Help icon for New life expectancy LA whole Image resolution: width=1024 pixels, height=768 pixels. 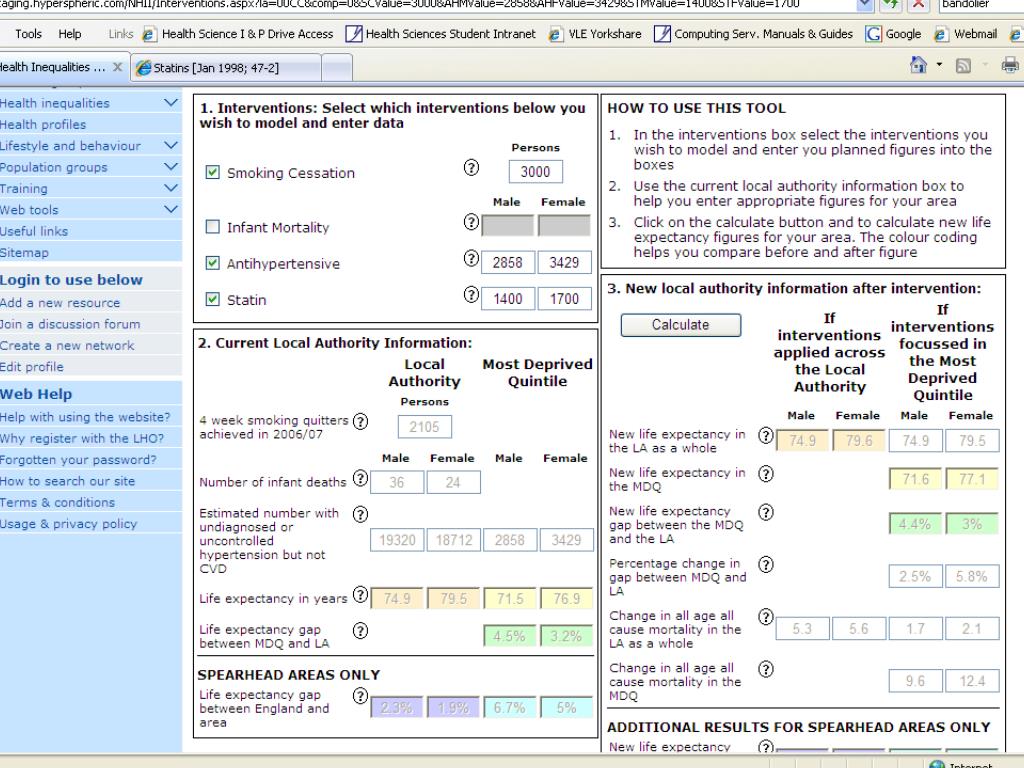[x=766, y=436]
